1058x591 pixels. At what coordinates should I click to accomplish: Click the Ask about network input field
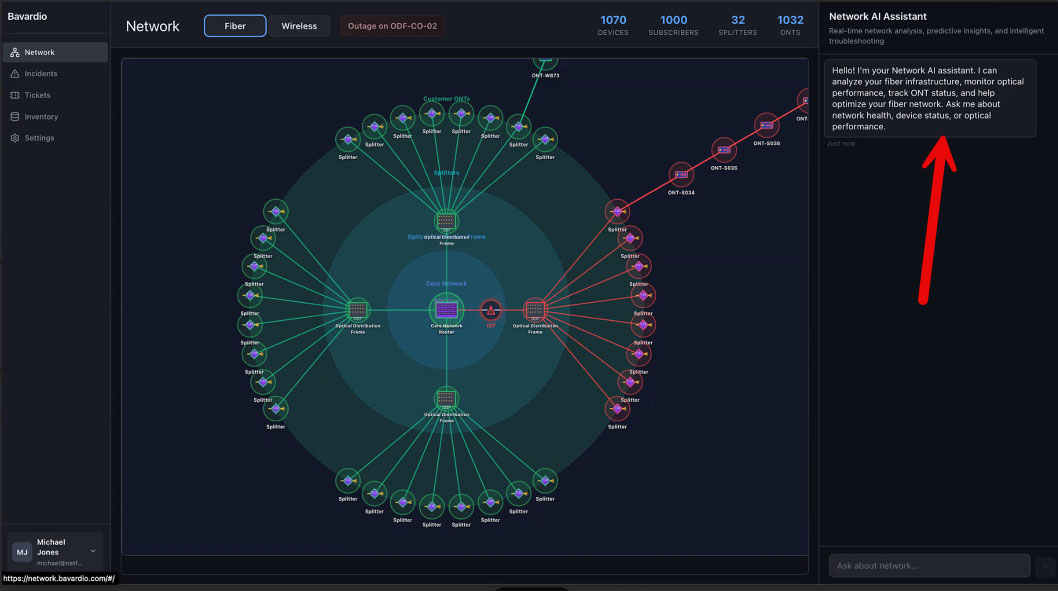[929, 566]
